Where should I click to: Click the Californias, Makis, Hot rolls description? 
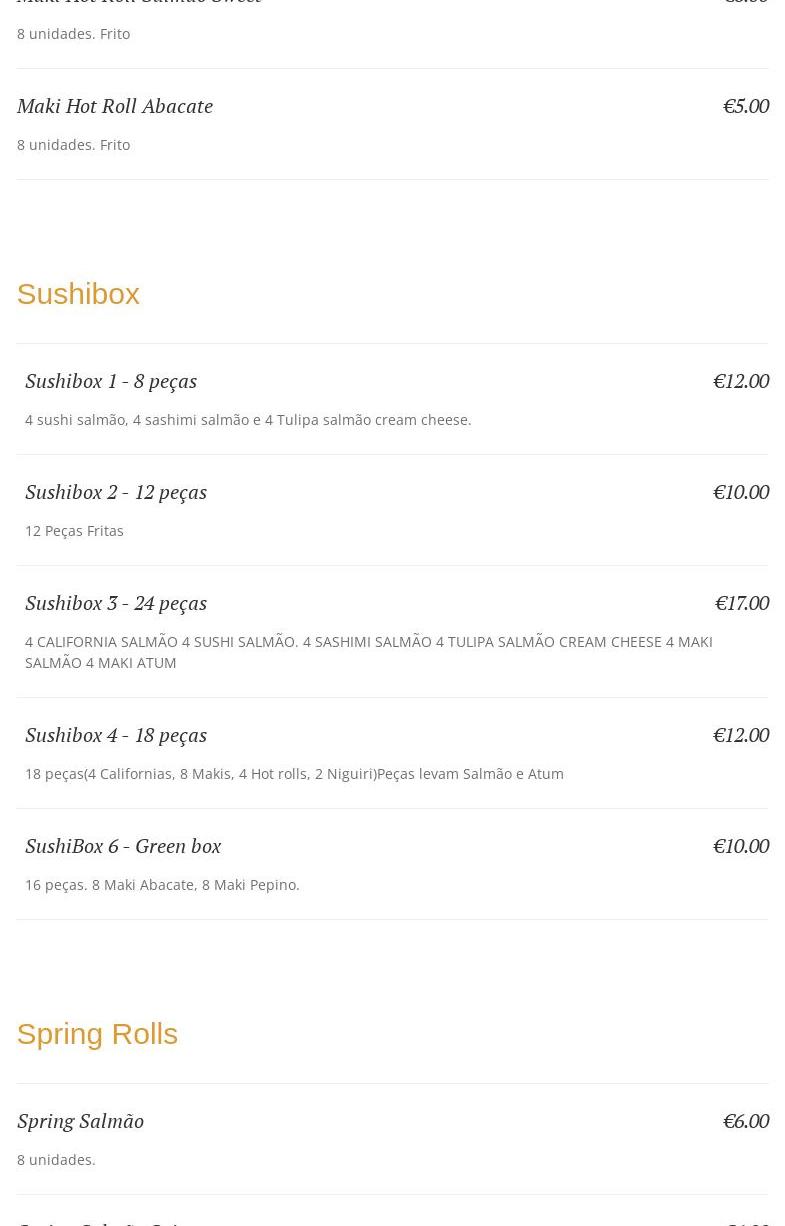coord(294,774)
